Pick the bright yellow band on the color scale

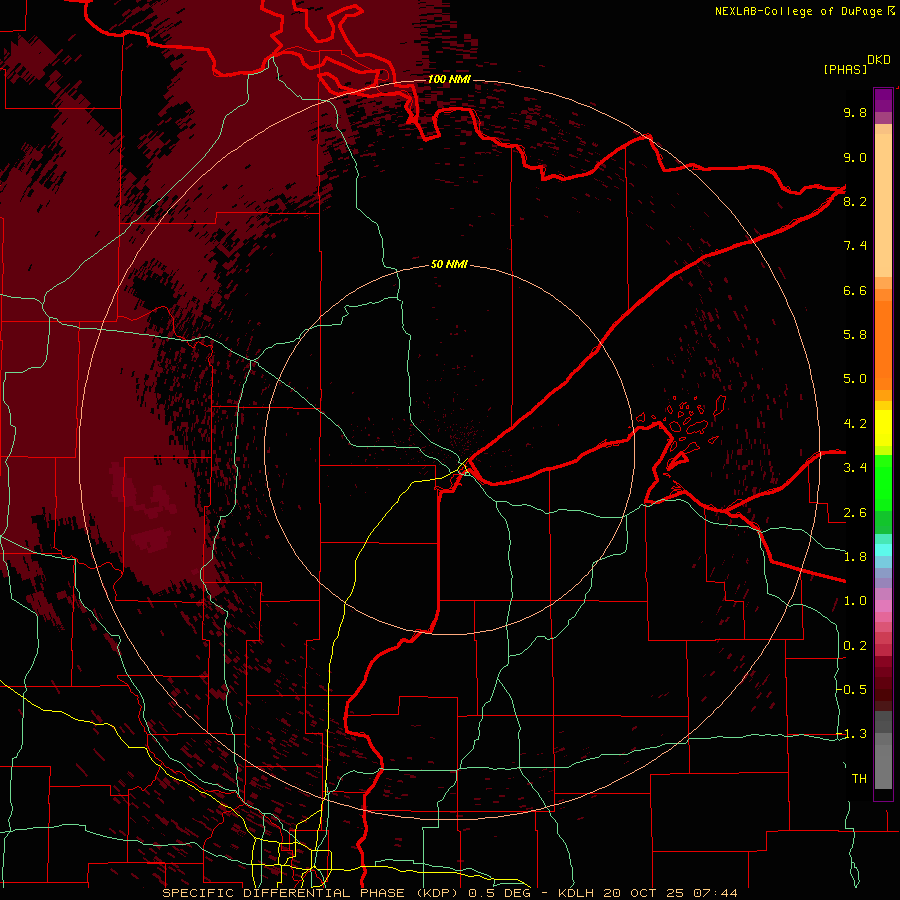[x=883, y=428]
